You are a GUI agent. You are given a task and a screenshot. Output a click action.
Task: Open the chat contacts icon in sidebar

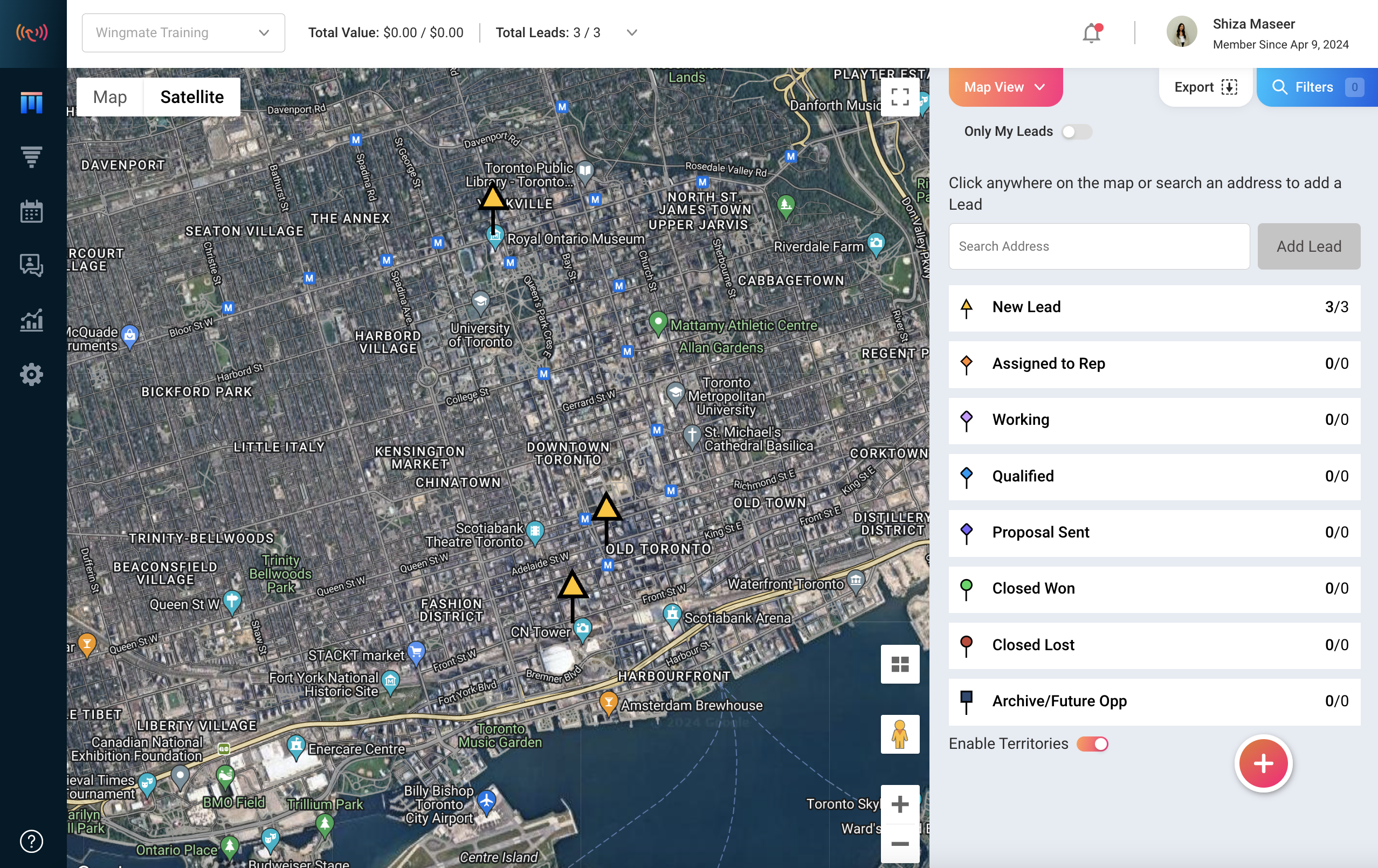click(x=31, y=265)
